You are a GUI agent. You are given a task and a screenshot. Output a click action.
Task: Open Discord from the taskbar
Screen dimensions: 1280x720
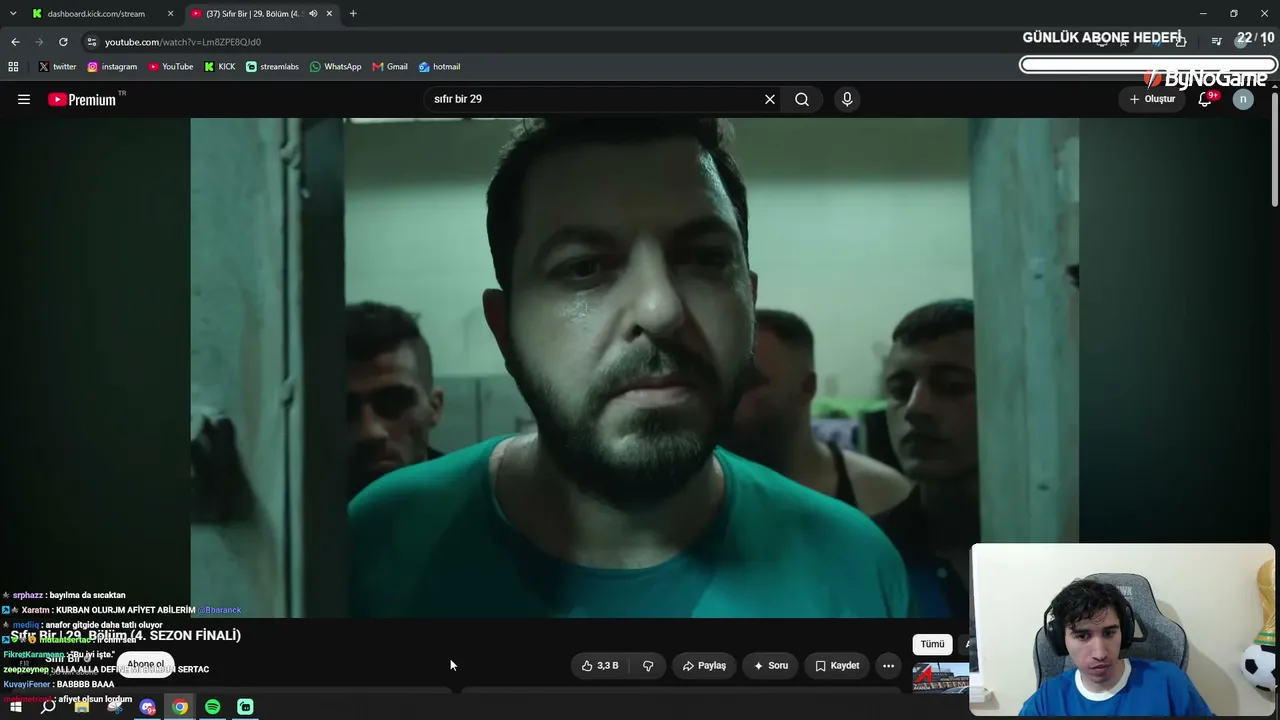147,707
